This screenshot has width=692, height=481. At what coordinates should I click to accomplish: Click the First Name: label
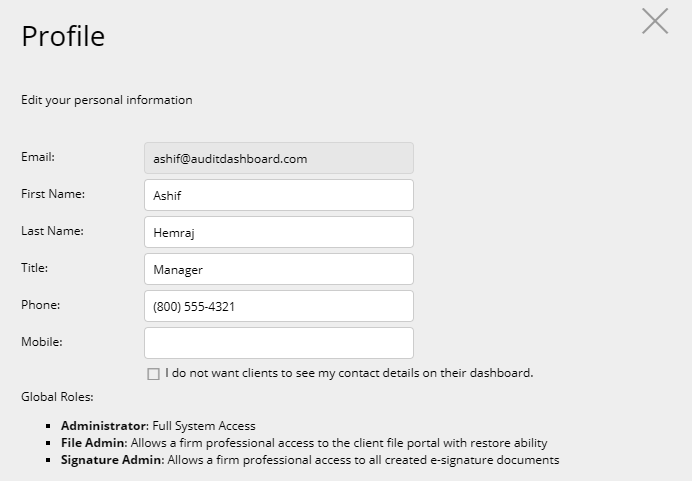pyautogui.click(x=53, y=194)
